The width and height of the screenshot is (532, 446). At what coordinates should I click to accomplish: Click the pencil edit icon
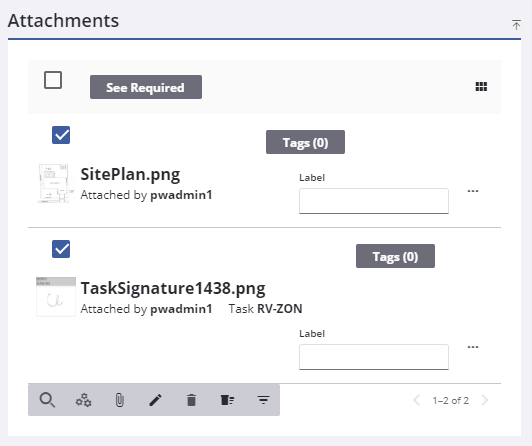point(156,400)
